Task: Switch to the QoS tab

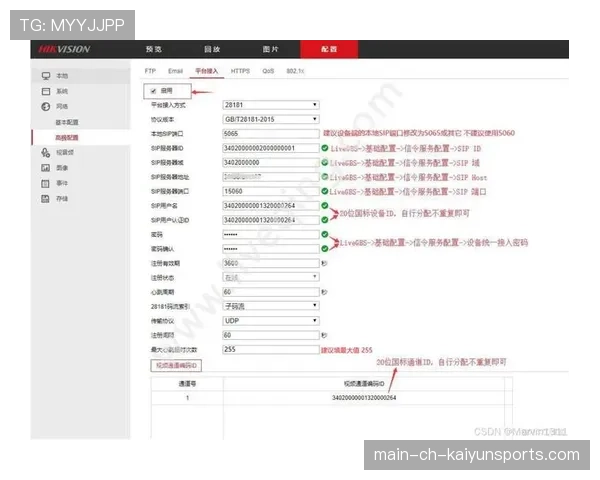Action: 268,71
